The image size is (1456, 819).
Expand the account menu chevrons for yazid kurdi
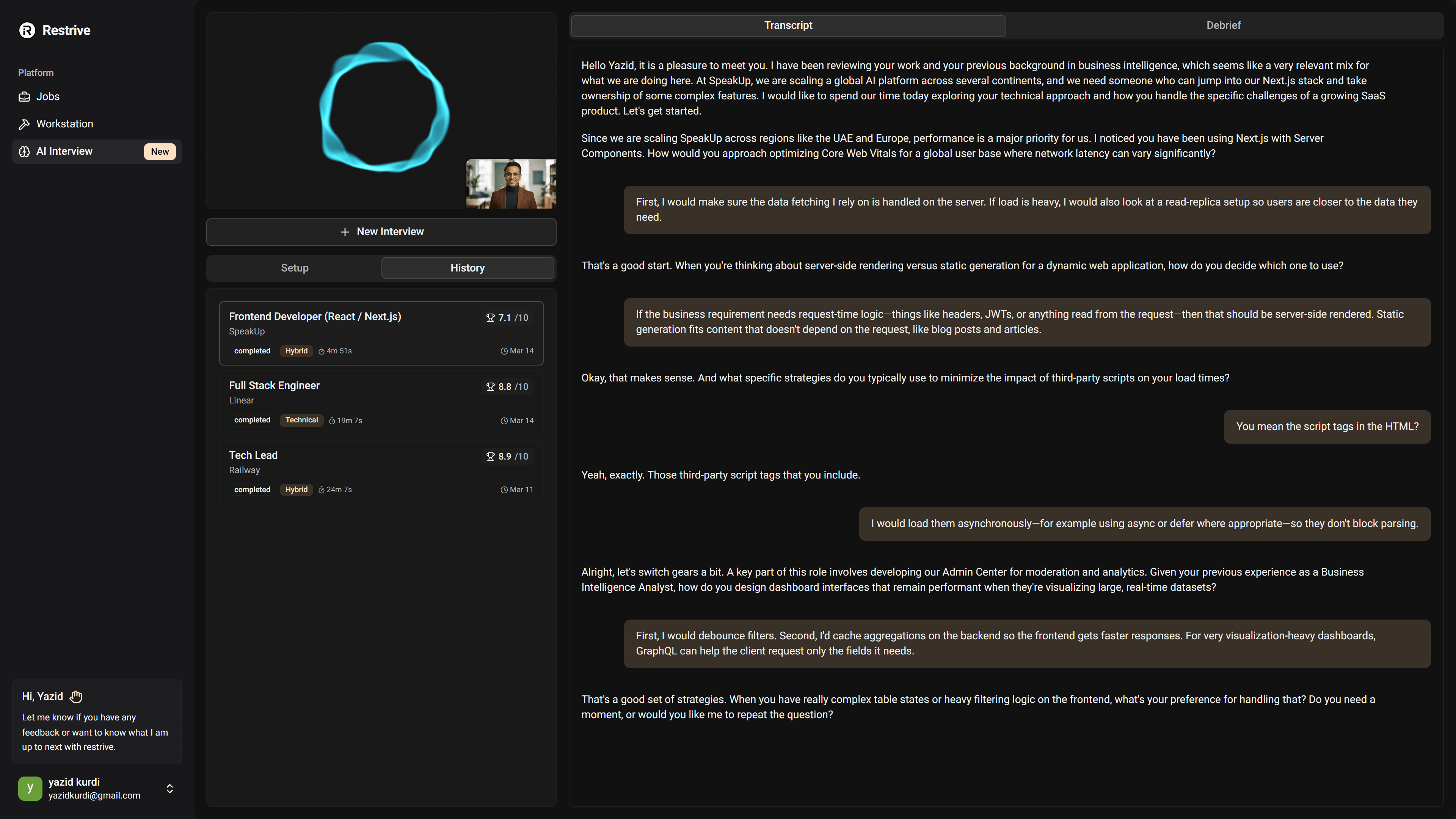pyautogui.click(x=169, y=788)
